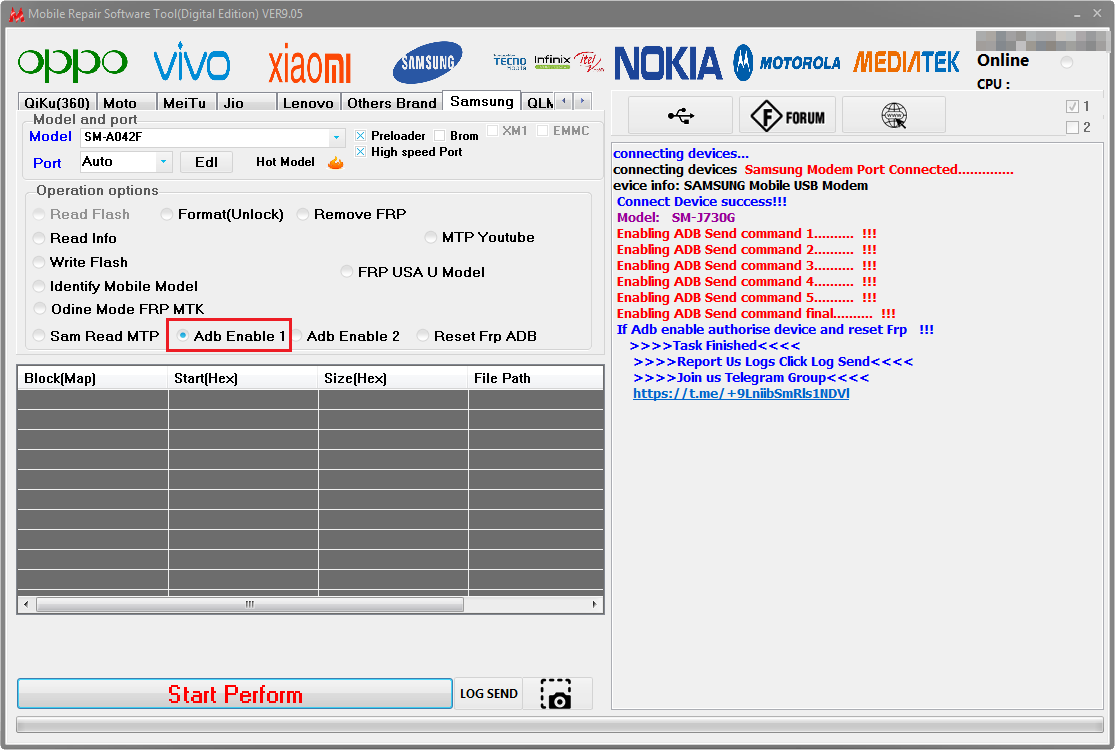
Task: Select the Infinix brand logo
Action: click(552, 62)
